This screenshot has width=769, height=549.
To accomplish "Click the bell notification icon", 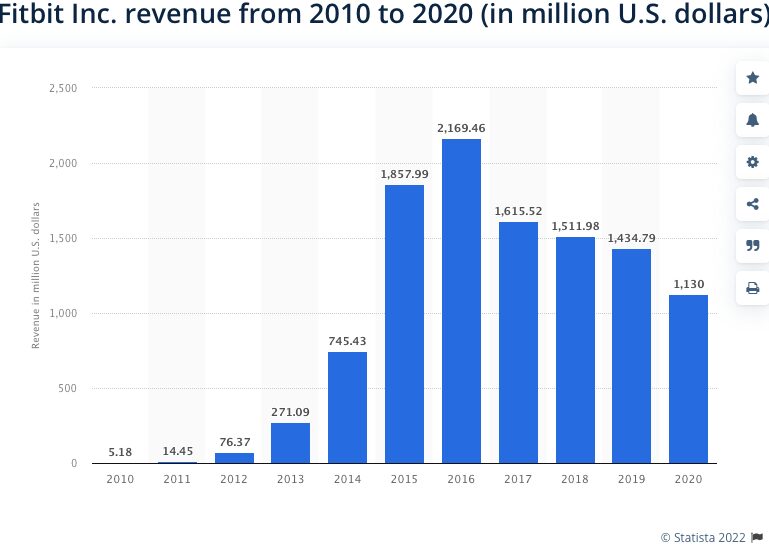I will coord(752,120).
